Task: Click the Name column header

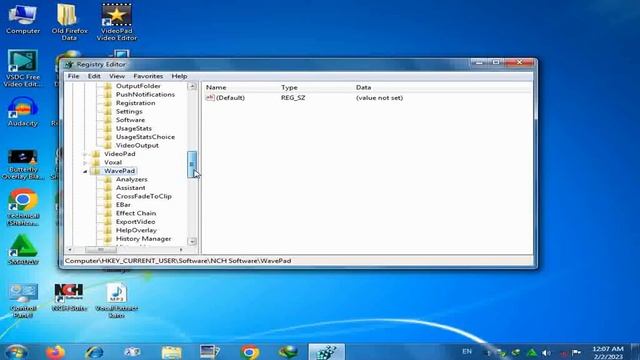Action: click(216, 87)
